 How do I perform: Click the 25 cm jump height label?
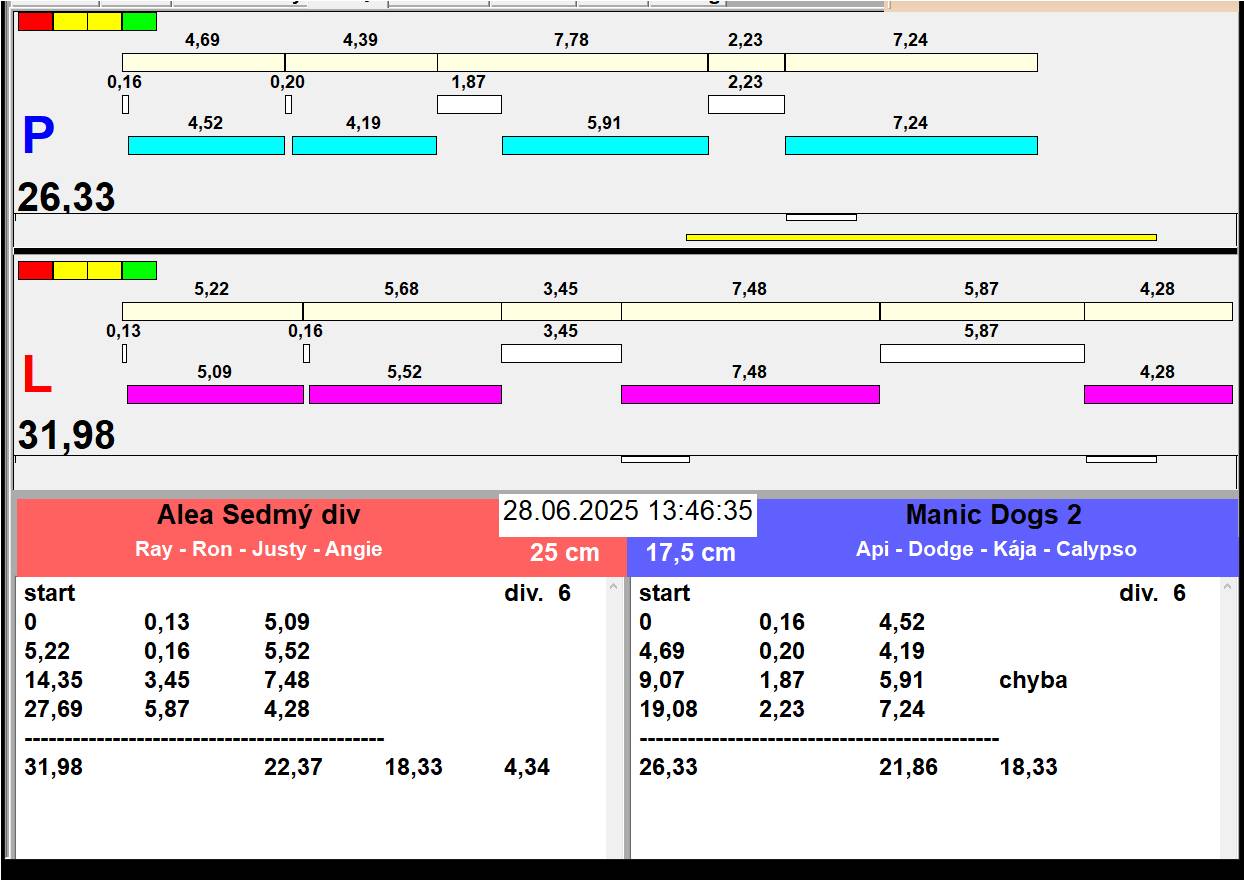(564, 552)
